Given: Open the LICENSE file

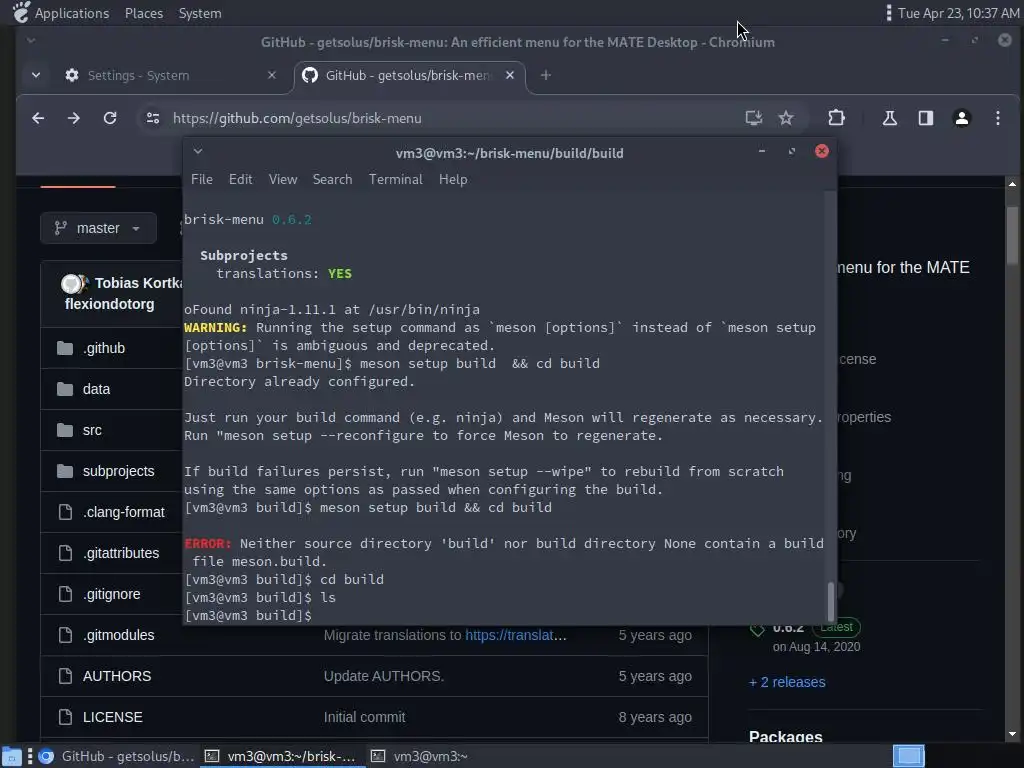Looking at the screenshot, I should 112,717.
